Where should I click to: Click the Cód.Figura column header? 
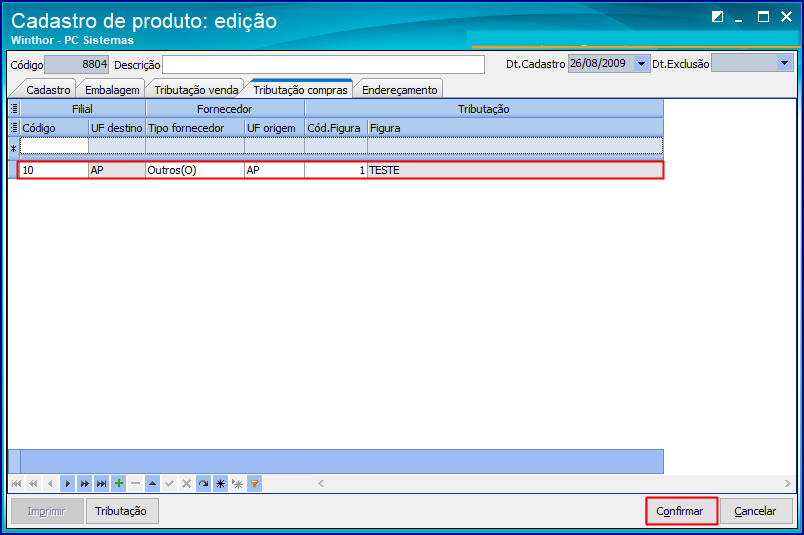click(x=336, y=128)
